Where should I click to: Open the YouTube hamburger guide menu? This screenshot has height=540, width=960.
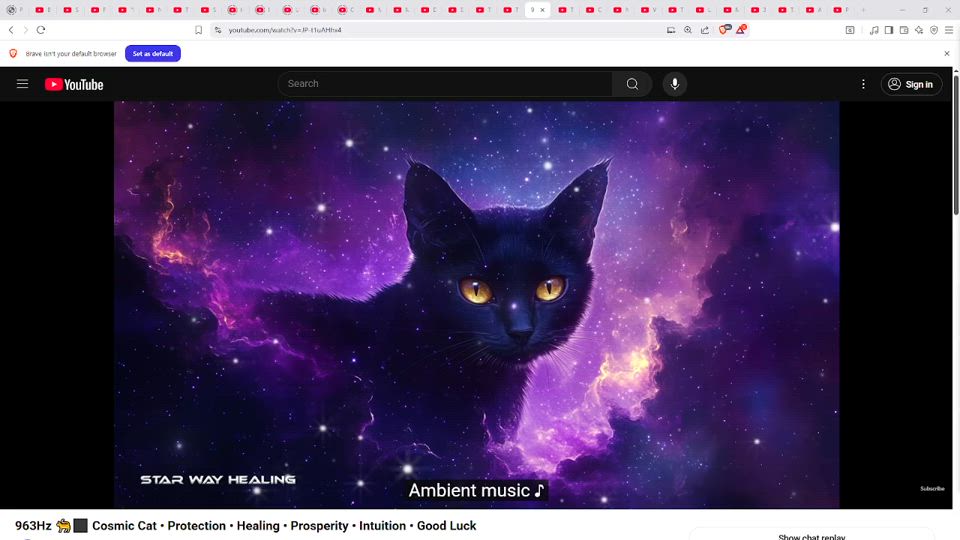(x=22, y=84)
